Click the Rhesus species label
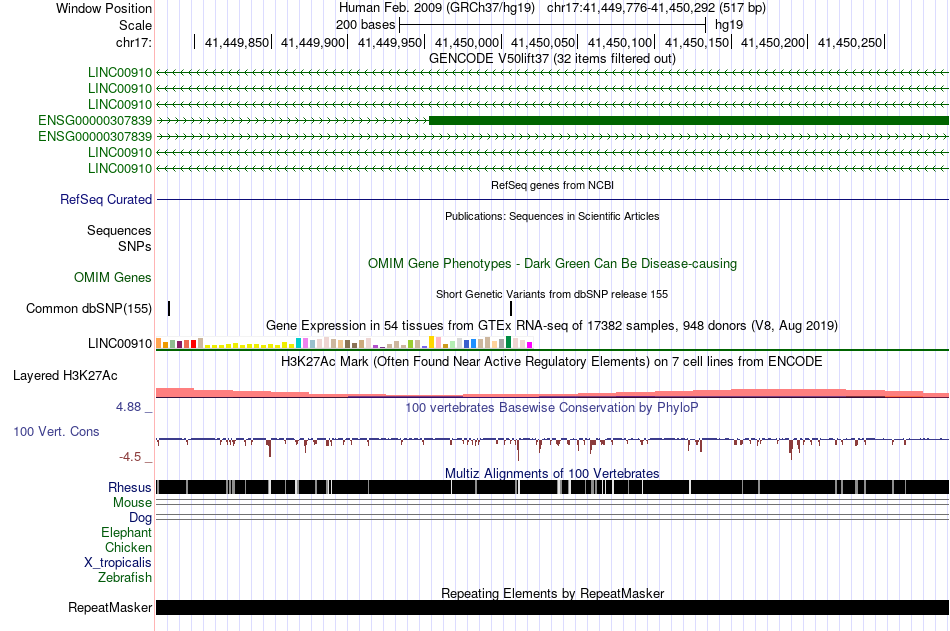The width and height of the screenshot is (950, 631). coord(130,487)
